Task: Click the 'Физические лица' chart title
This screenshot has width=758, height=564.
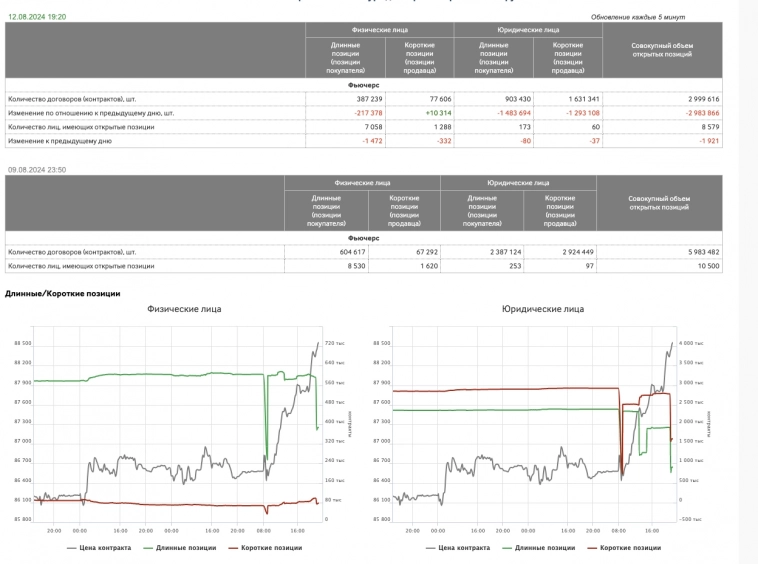Action: click(x=185, y=309)
